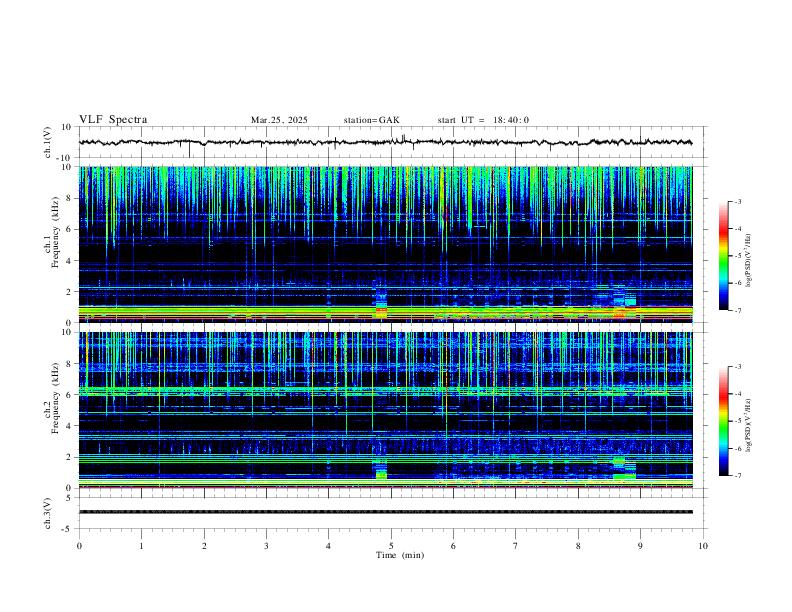The height and width of the screenshot is (612, 792).
Task: Click the '-3' value on ch.1 color scale
Action: pyautogui.click(x=738, y=201)
